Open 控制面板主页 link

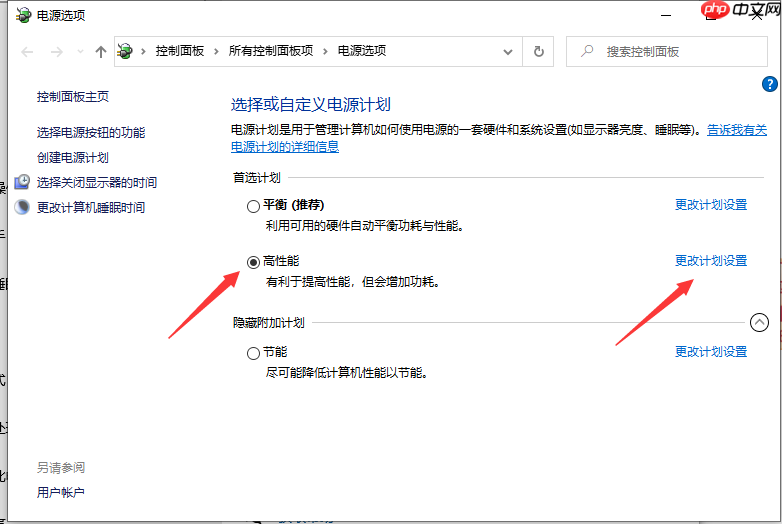[73, 97]
